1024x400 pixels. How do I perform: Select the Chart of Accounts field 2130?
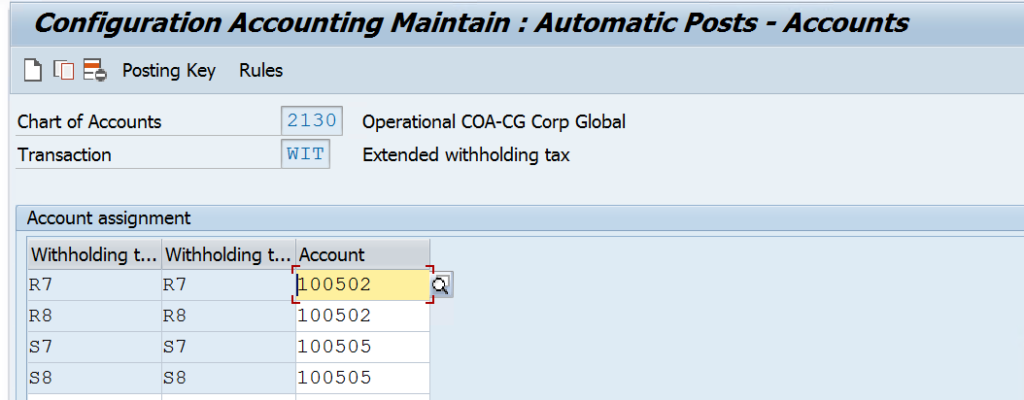(x=312, y=121)
